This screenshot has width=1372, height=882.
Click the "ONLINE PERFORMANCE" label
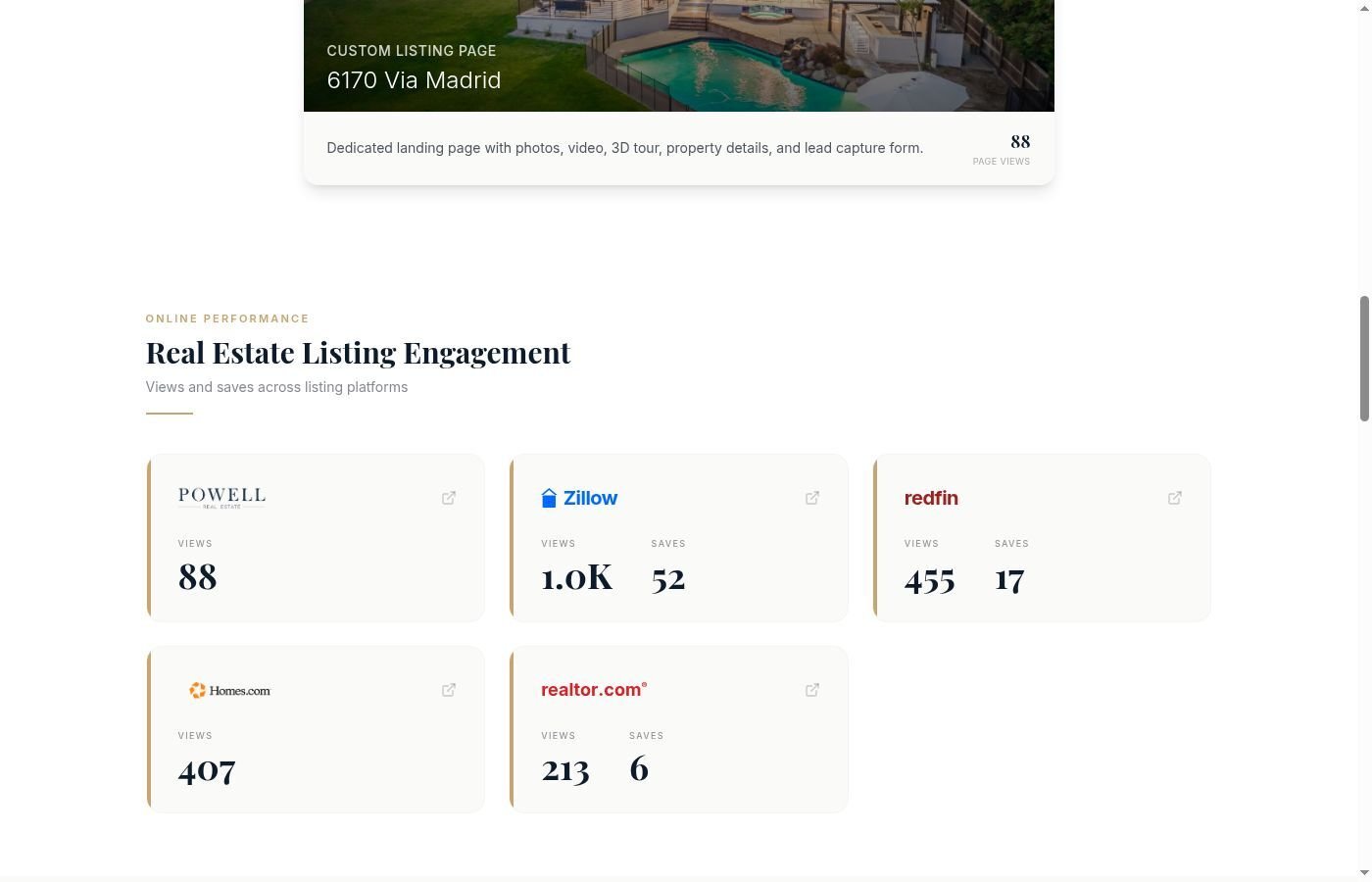pyautogui.click(x=227, y=318)
